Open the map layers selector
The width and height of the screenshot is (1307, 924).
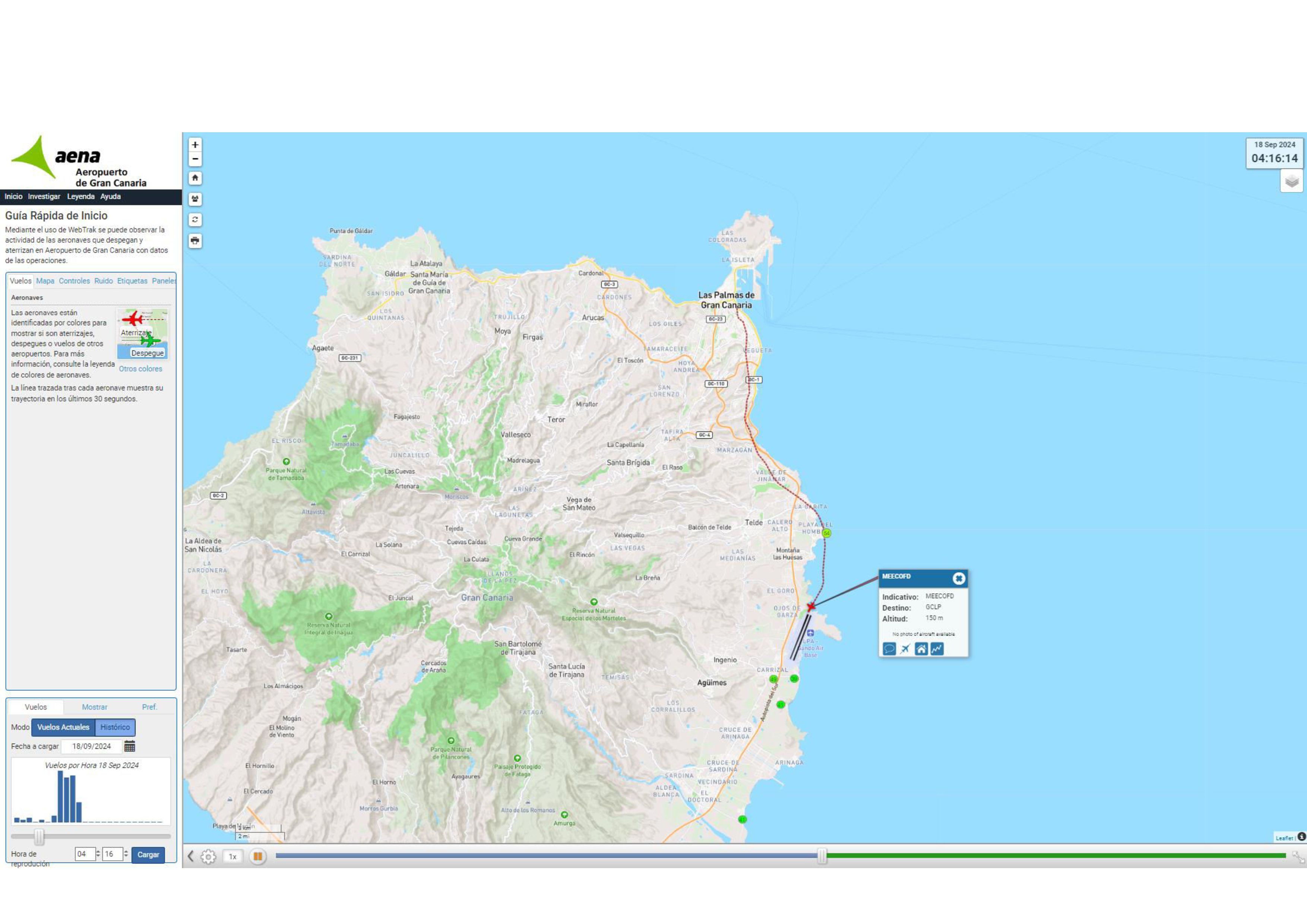coord(1292,181)
